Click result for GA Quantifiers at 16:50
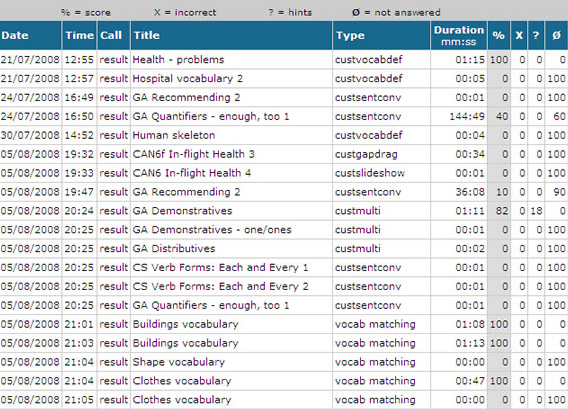Screen dimensions: 568x409 (x=114, y=116)
